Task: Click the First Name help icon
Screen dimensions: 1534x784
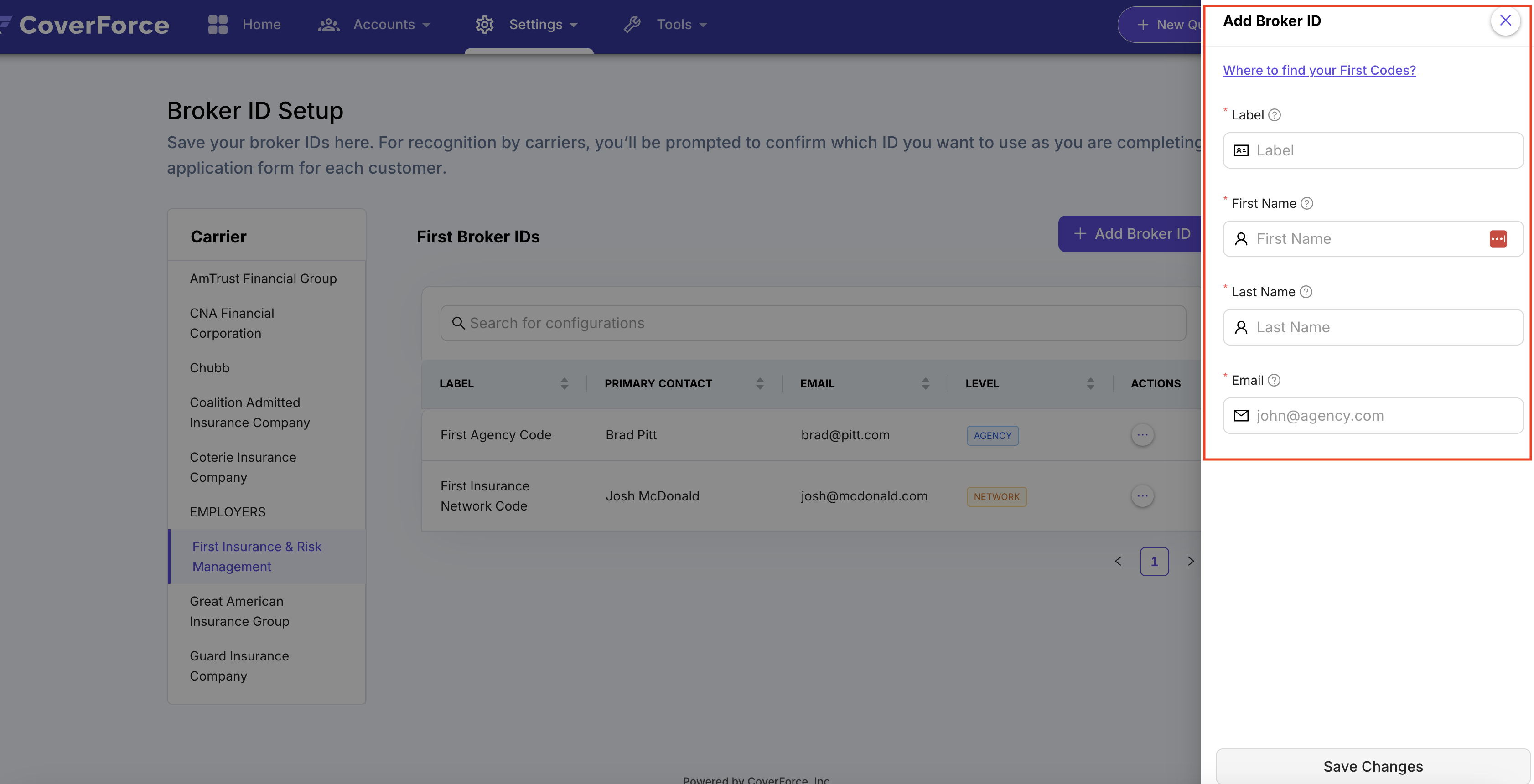Action: [1306, 204]
